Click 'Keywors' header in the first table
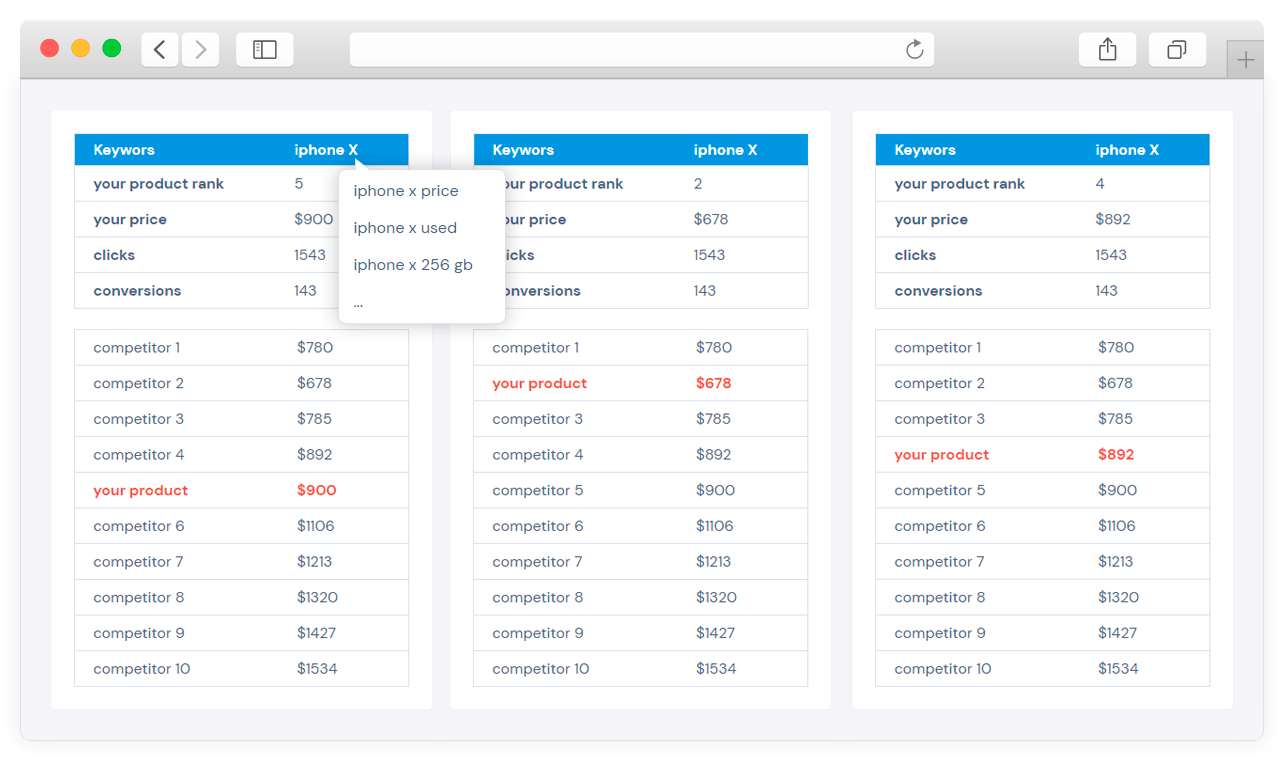Screen dimensions: 1285x761 124,150
